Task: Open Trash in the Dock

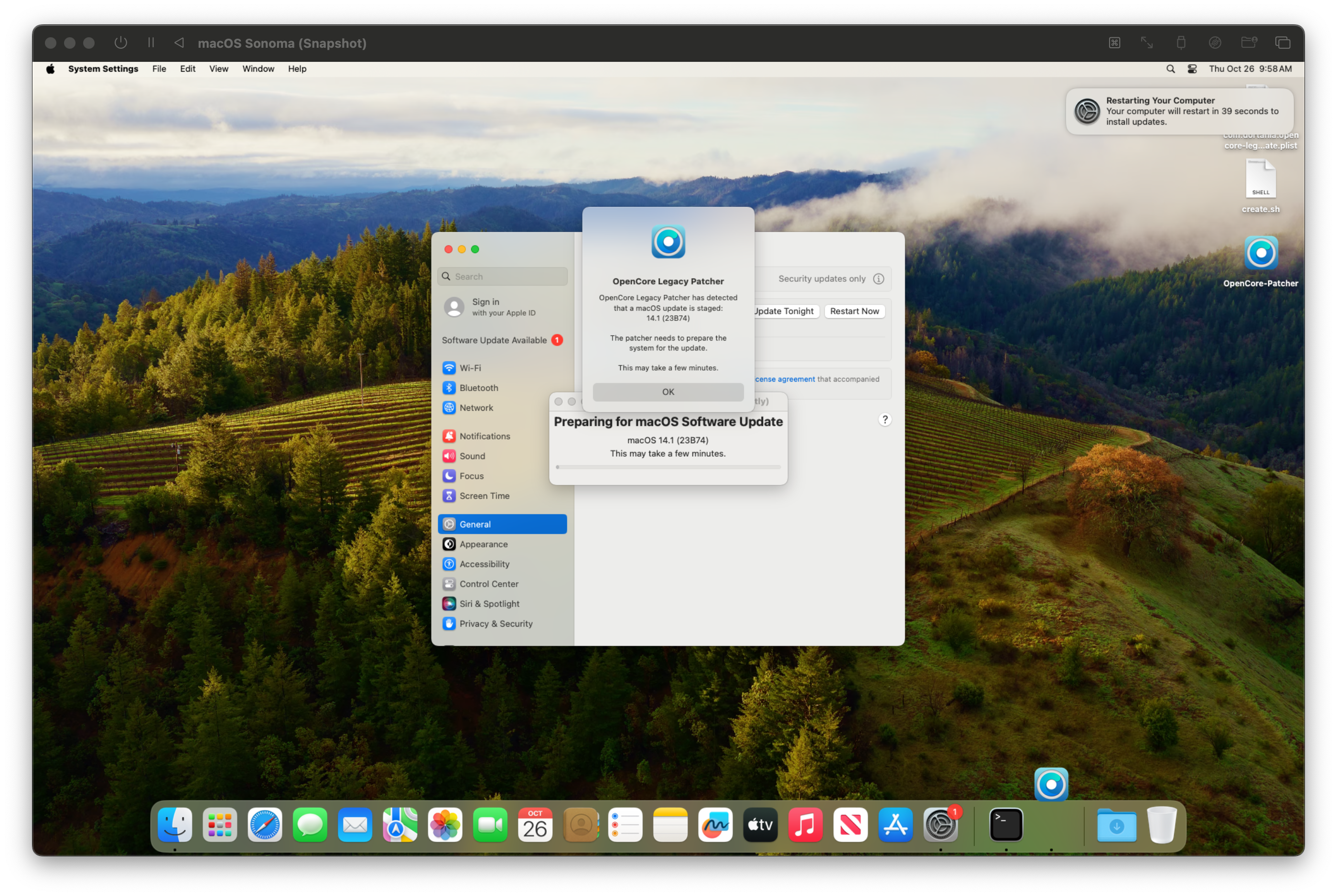Action: point(1163,825)
